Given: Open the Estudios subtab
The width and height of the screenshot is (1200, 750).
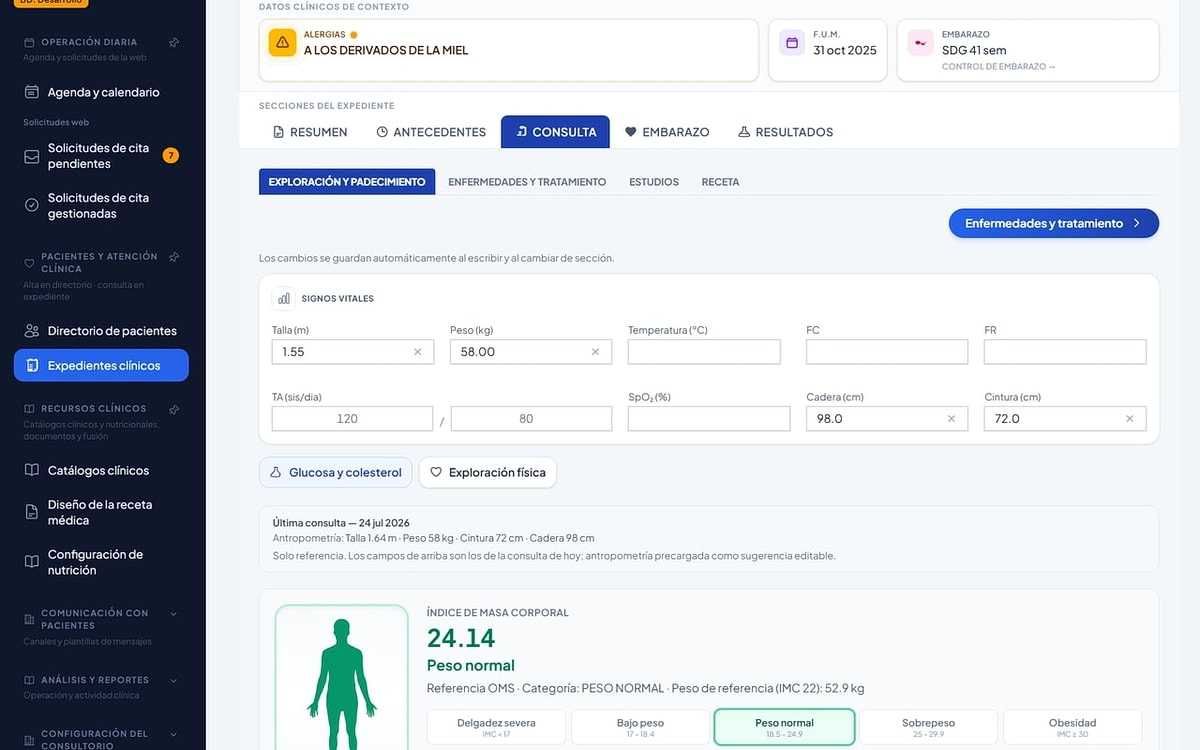Looking at the screenshot, I should (654, 182).
